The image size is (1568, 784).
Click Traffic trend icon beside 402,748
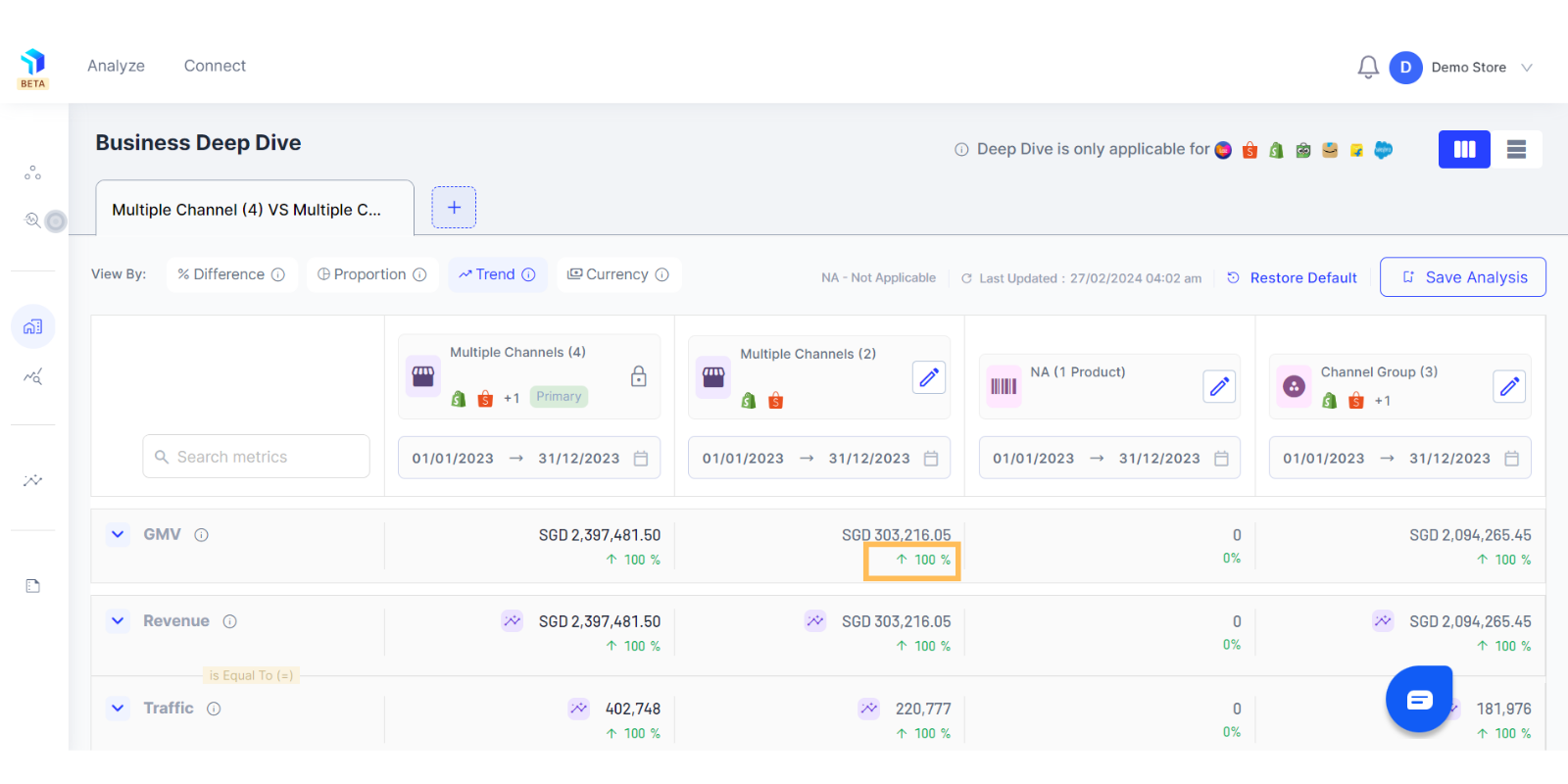[579, 708]
